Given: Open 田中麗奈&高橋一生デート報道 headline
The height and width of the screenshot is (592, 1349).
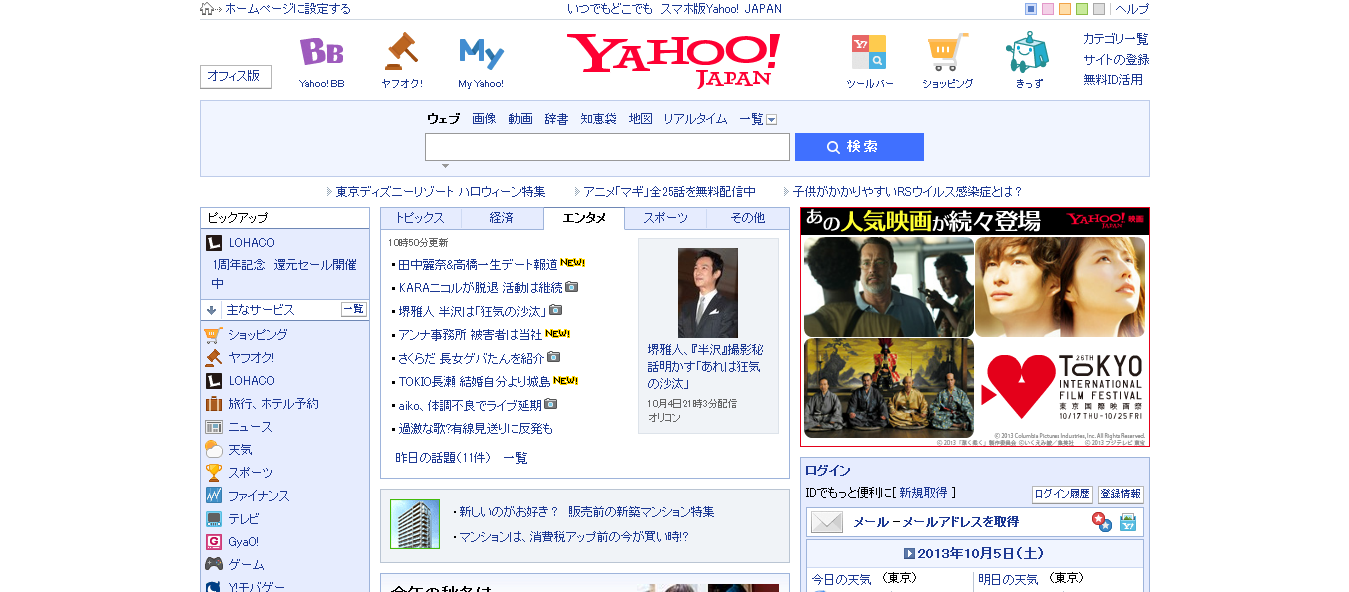Looking at the screenshot, I should tap(478, 265).
